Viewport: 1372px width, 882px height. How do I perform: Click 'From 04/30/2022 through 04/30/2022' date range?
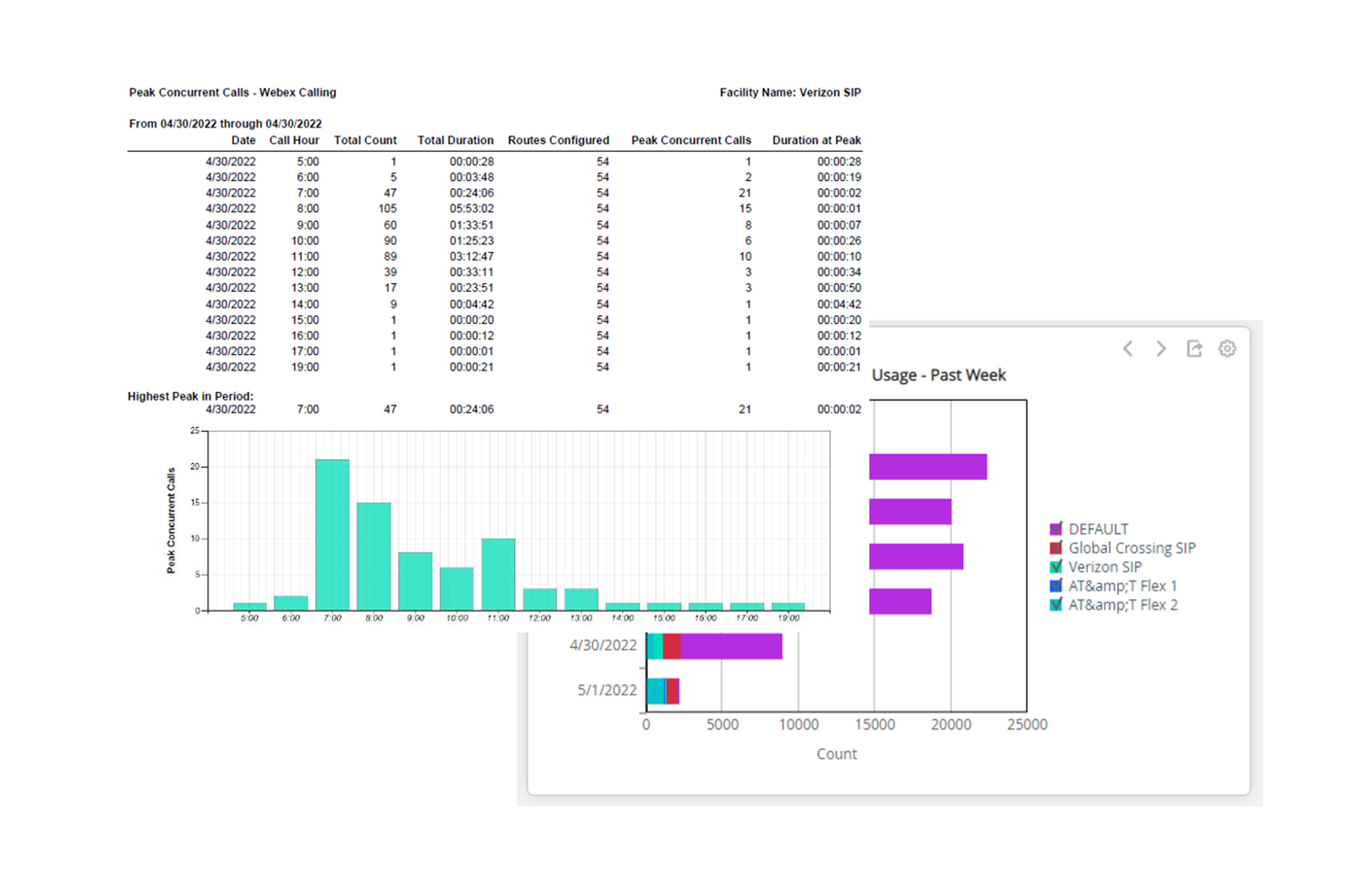pyautogui.click(x=225, y=123)
